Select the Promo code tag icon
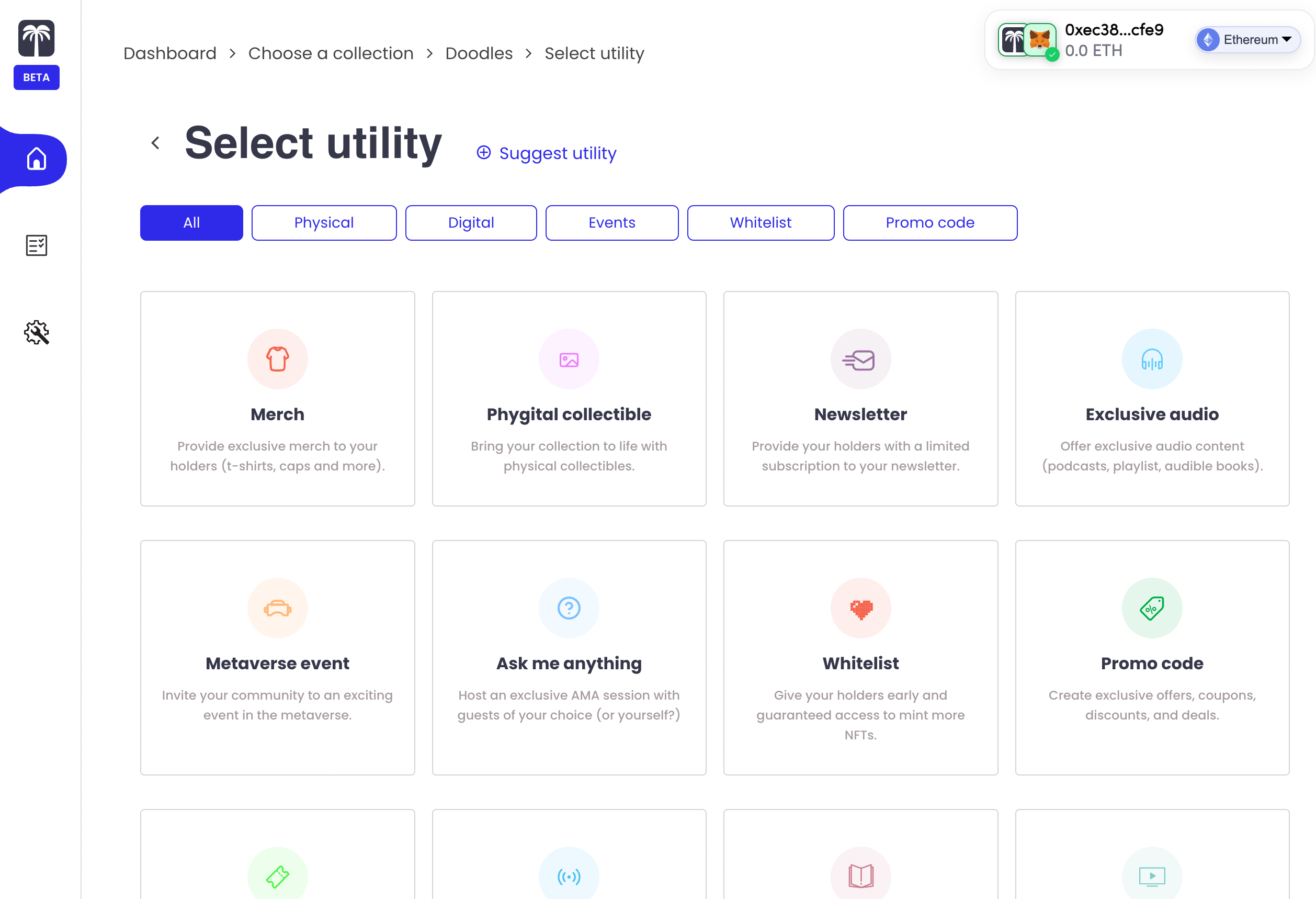This screenshot has width=1316, height=899. tap(1152, 608)
